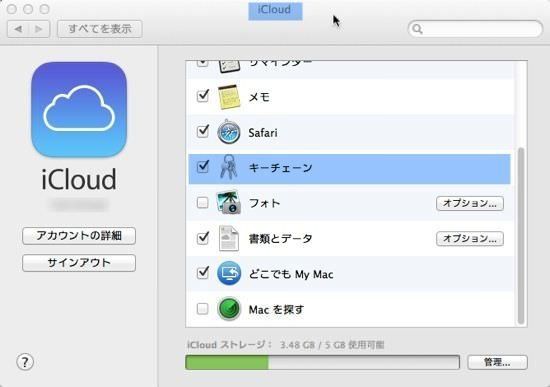Click the iCloud storage usage bar
Viewport: 550px width, 387px height.
[322, 362]
